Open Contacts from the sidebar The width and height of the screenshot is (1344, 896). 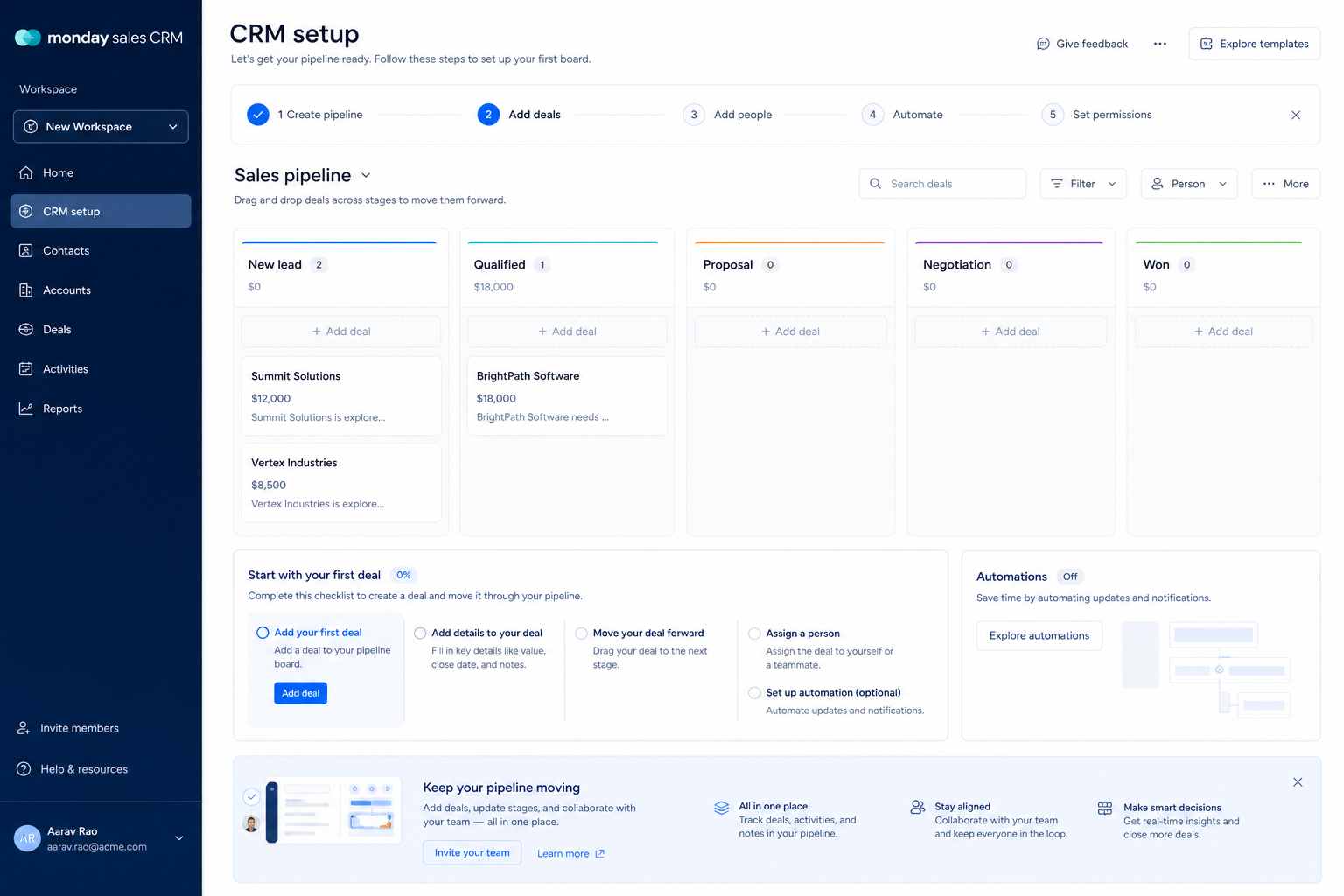pos(101,250)
